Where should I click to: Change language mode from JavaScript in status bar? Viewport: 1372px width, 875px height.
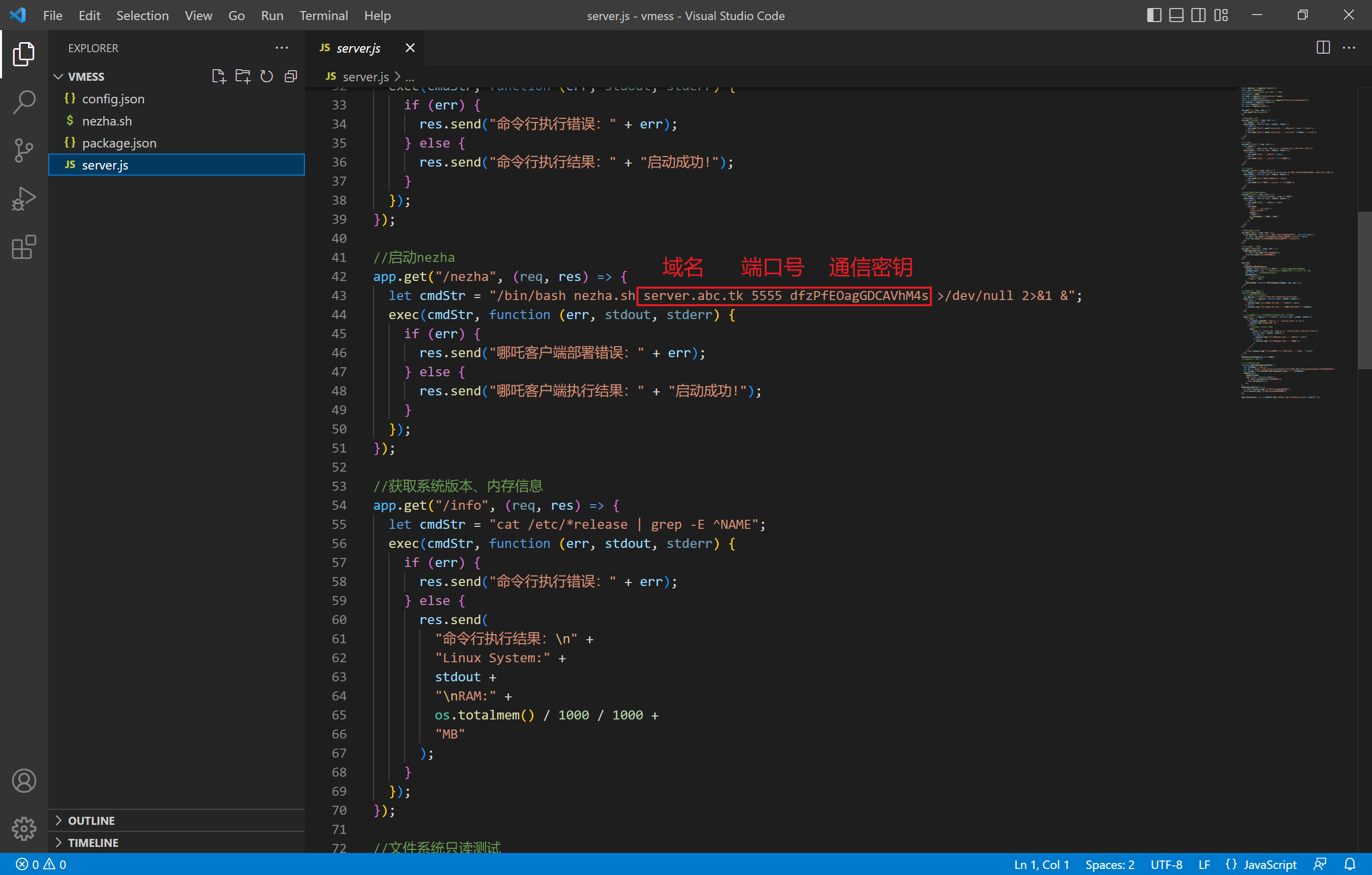(1269, 864)
